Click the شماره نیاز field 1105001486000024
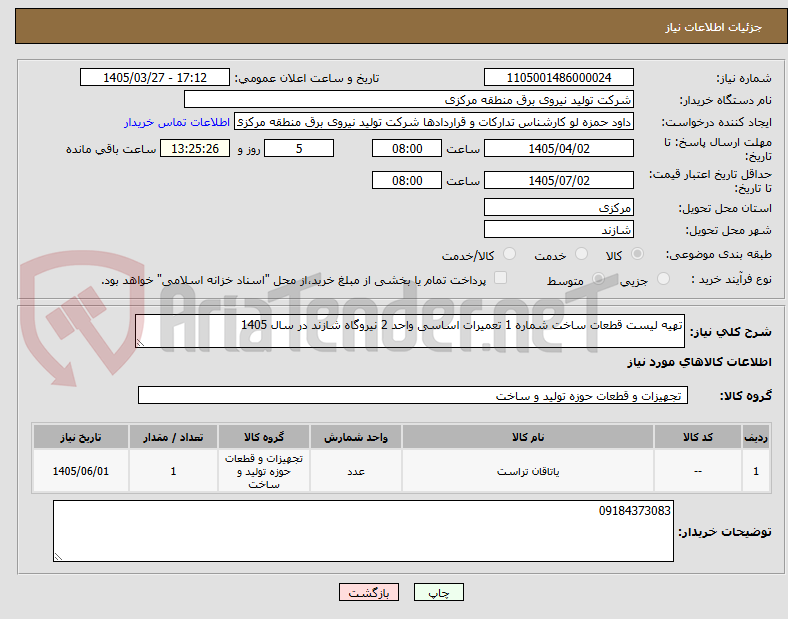Viewport: 788px width, 619px height. click(559, 77)
